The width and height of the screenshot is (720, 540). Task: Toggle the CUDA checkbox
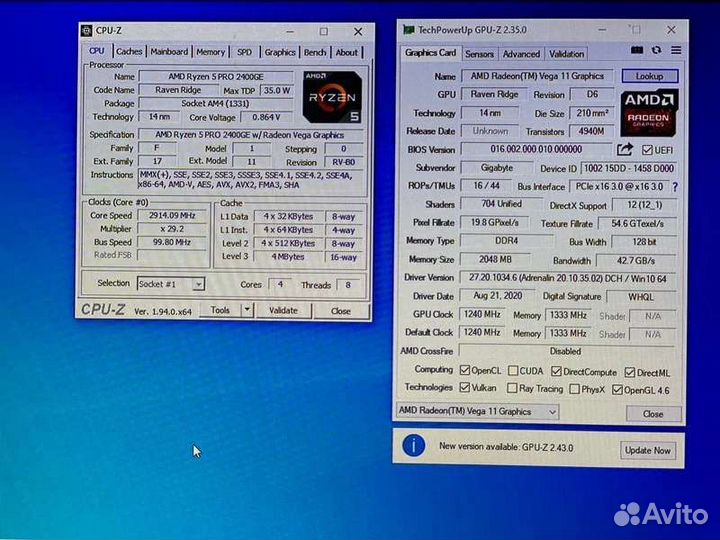(513, 371)
